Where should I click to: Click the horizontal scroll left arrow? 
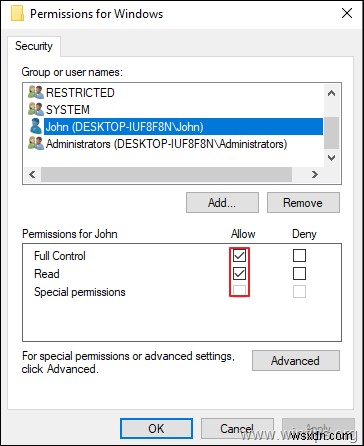tap(32, 174)
